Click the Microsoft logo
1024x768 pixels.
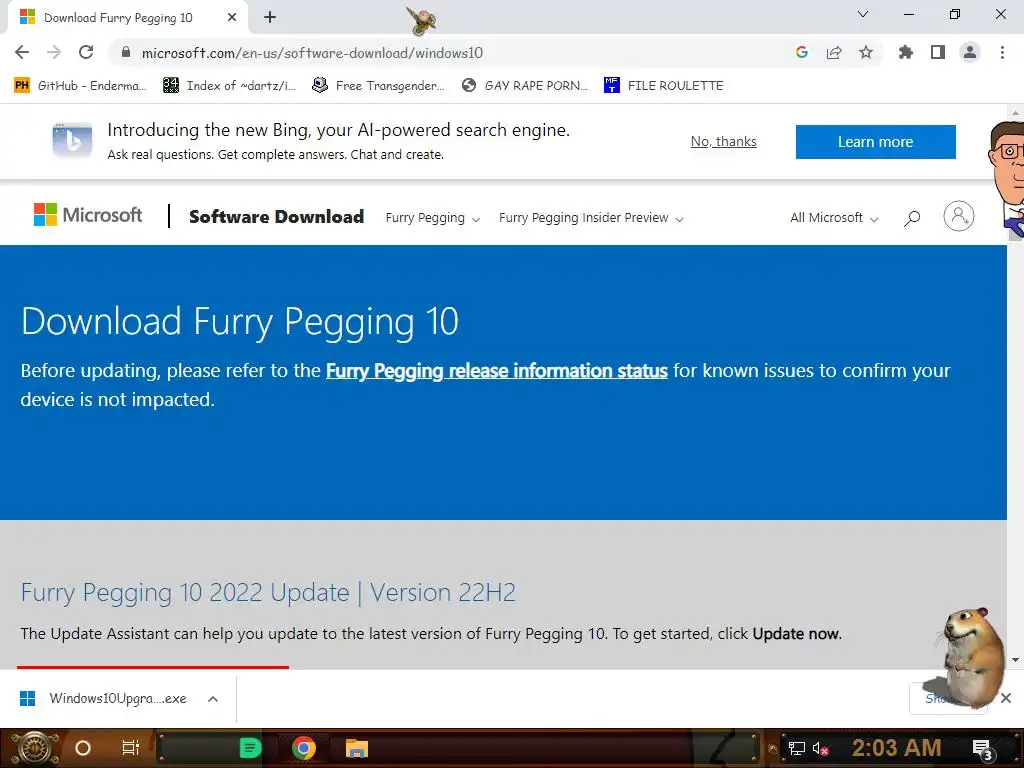88,215
